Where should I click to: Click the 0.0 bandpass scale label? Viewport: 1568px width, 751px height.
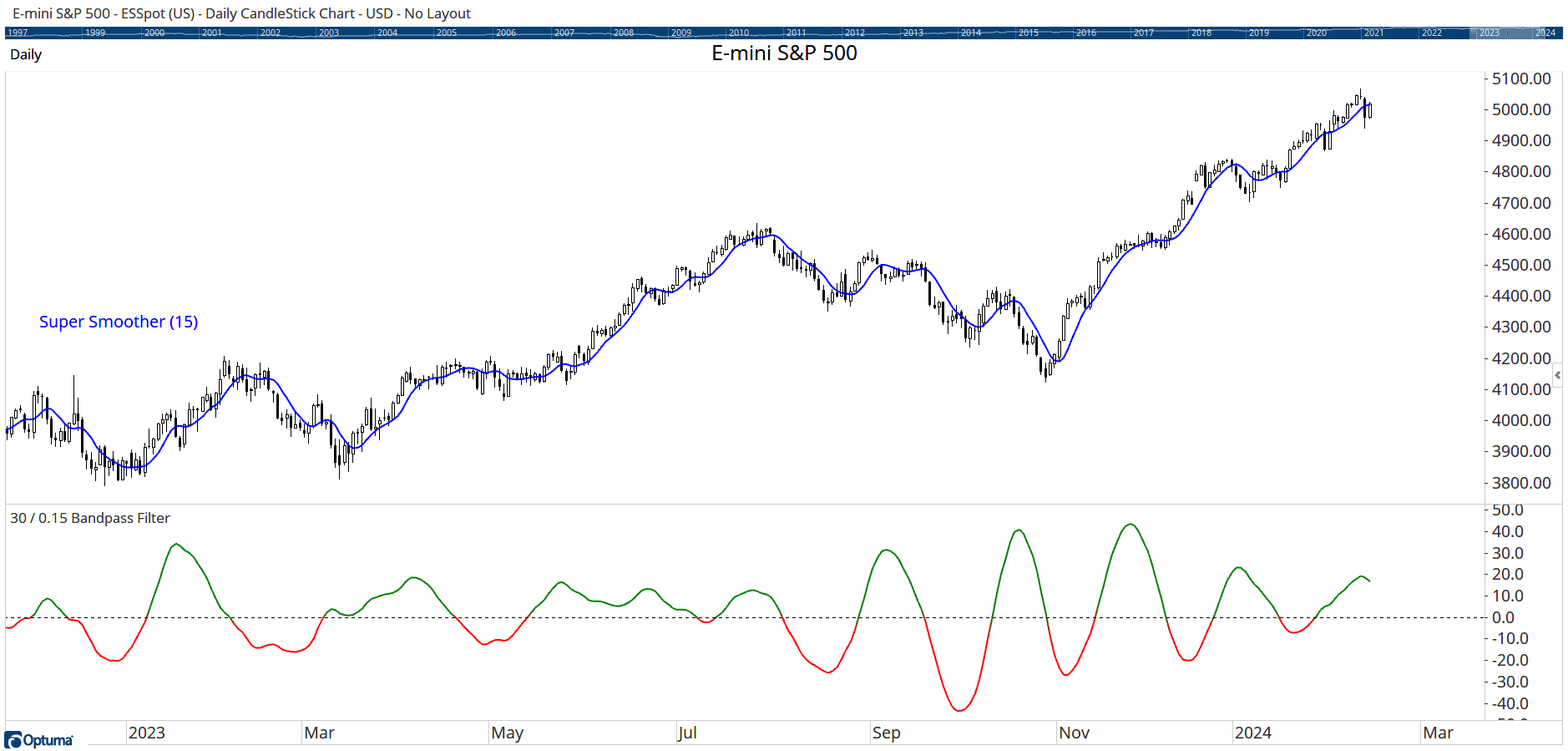(1503, 617)
